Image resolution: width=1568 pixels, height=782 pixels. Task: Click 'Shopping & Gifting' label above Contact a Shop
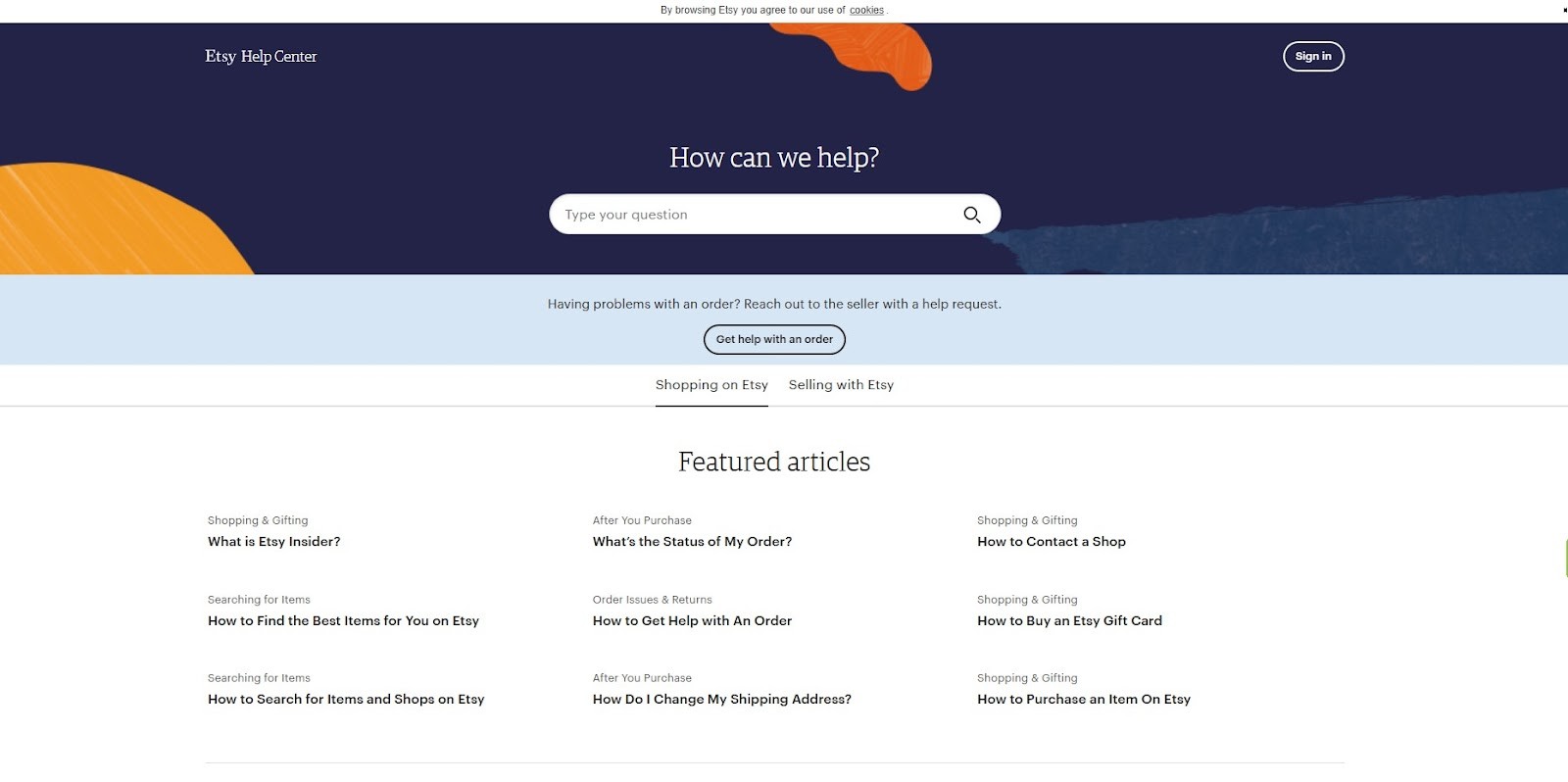[1027, 520]
